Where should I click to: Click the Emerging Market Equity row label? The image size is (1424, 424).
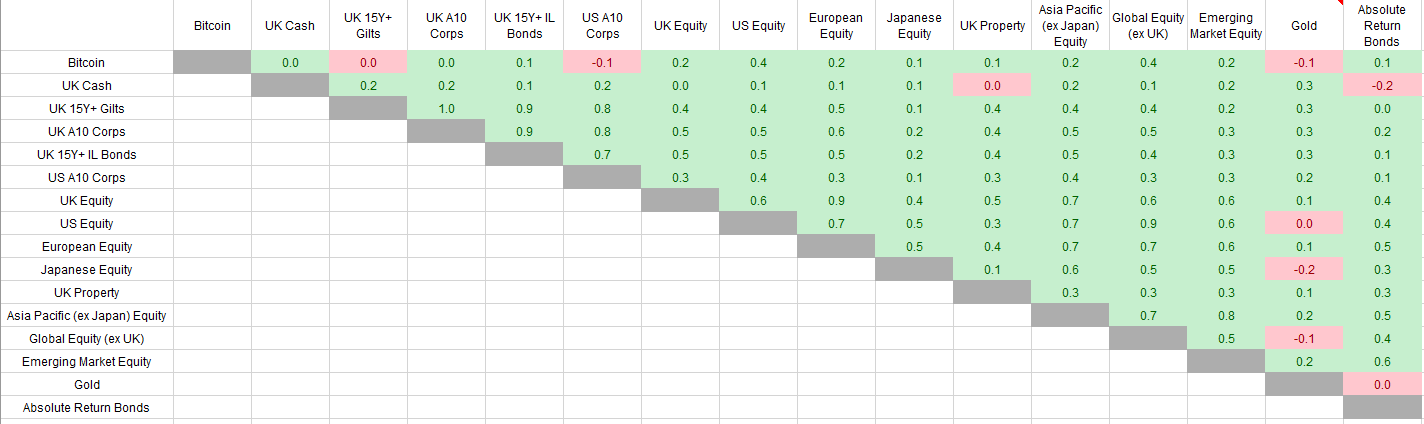(x=87, y=361)
